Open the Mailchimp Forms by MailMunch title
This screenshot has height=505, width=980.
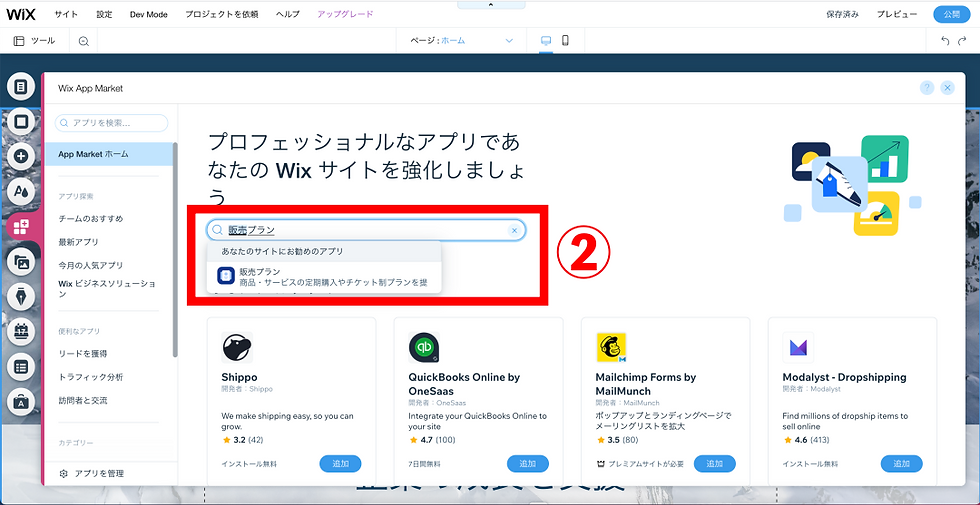click(646, 384)
